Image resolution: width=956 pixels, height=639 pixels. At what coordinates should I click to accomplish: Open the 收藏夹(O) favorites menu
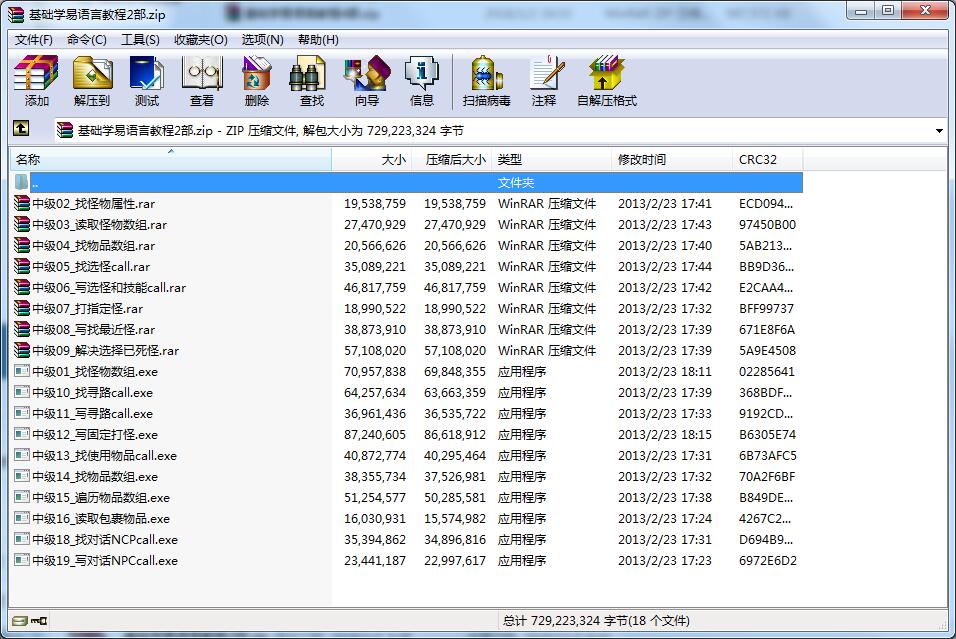(x=200, y=39)
